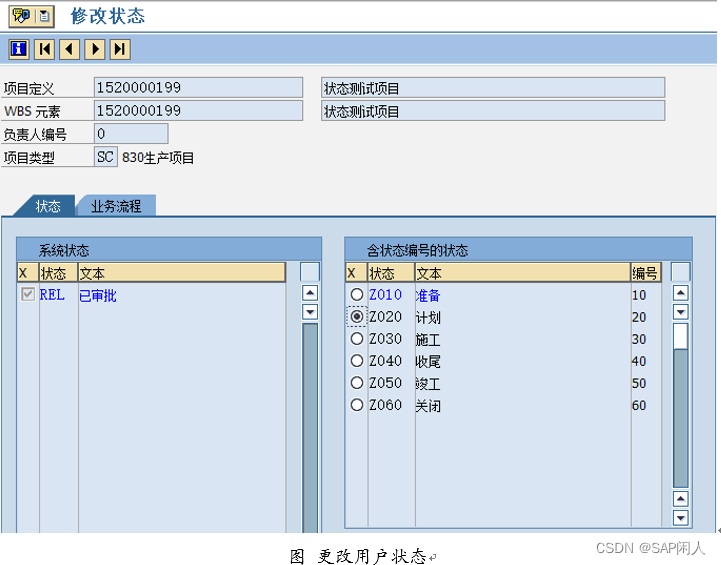Screen dimensions: 721x565
Task: Click 文本 column header in system status table
Action: (x=182, y=273)
